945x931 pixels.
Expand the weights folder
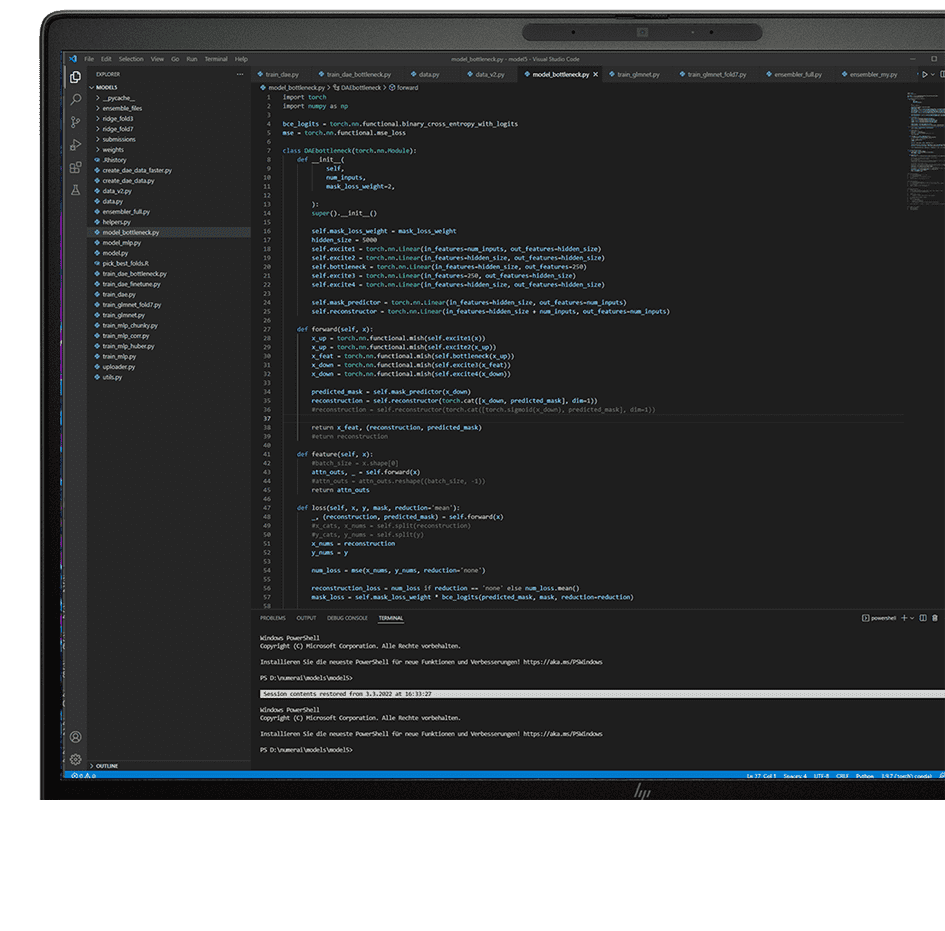point(113,150)
